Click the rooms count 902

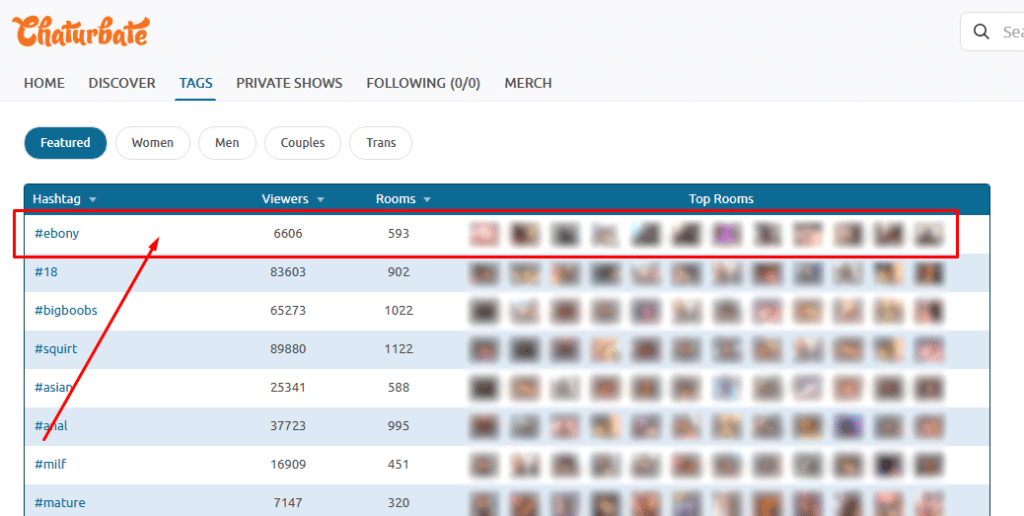(x=398, y=272)
